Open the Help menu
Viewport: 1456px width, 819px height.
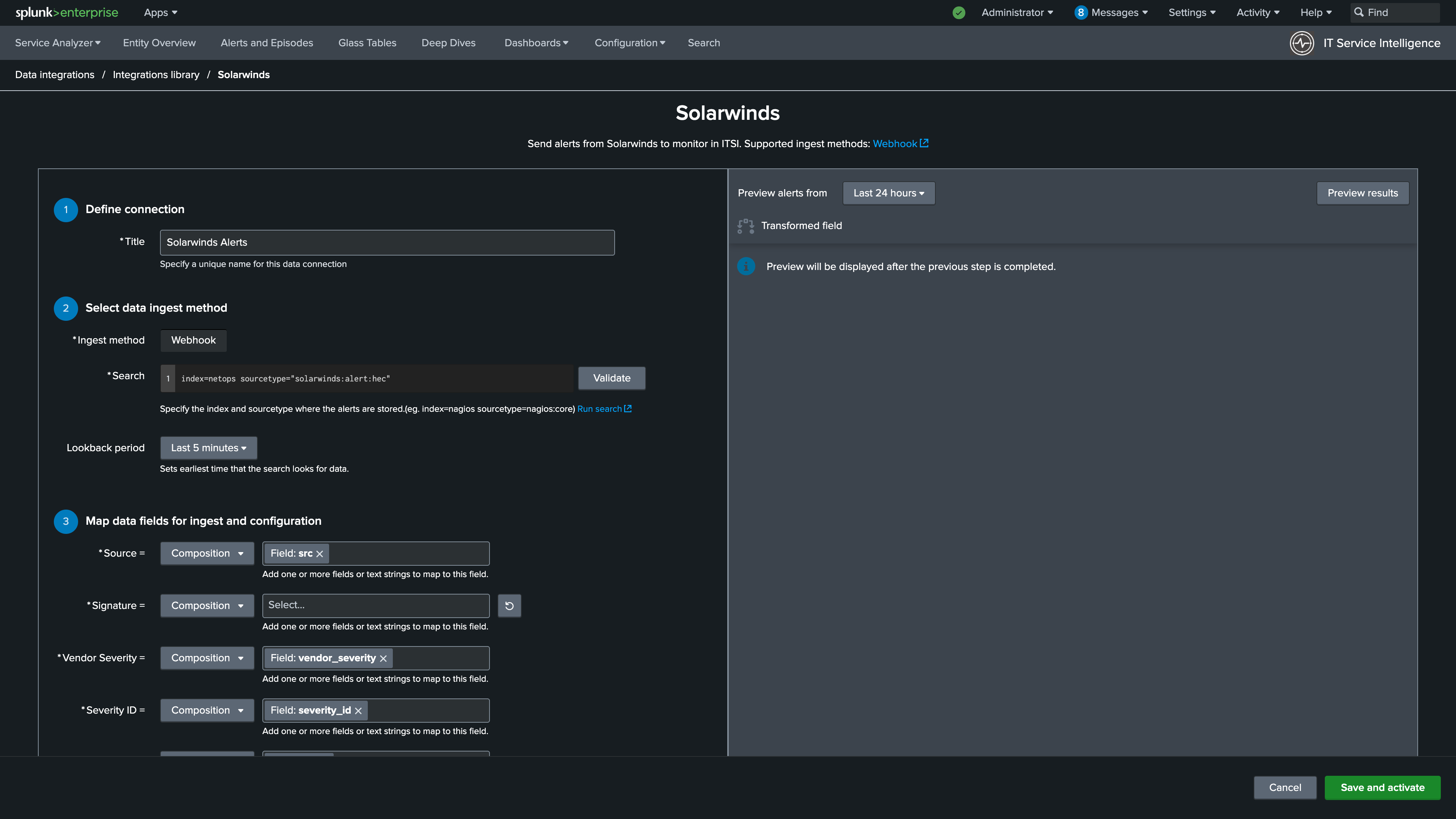pos(1316,13)
